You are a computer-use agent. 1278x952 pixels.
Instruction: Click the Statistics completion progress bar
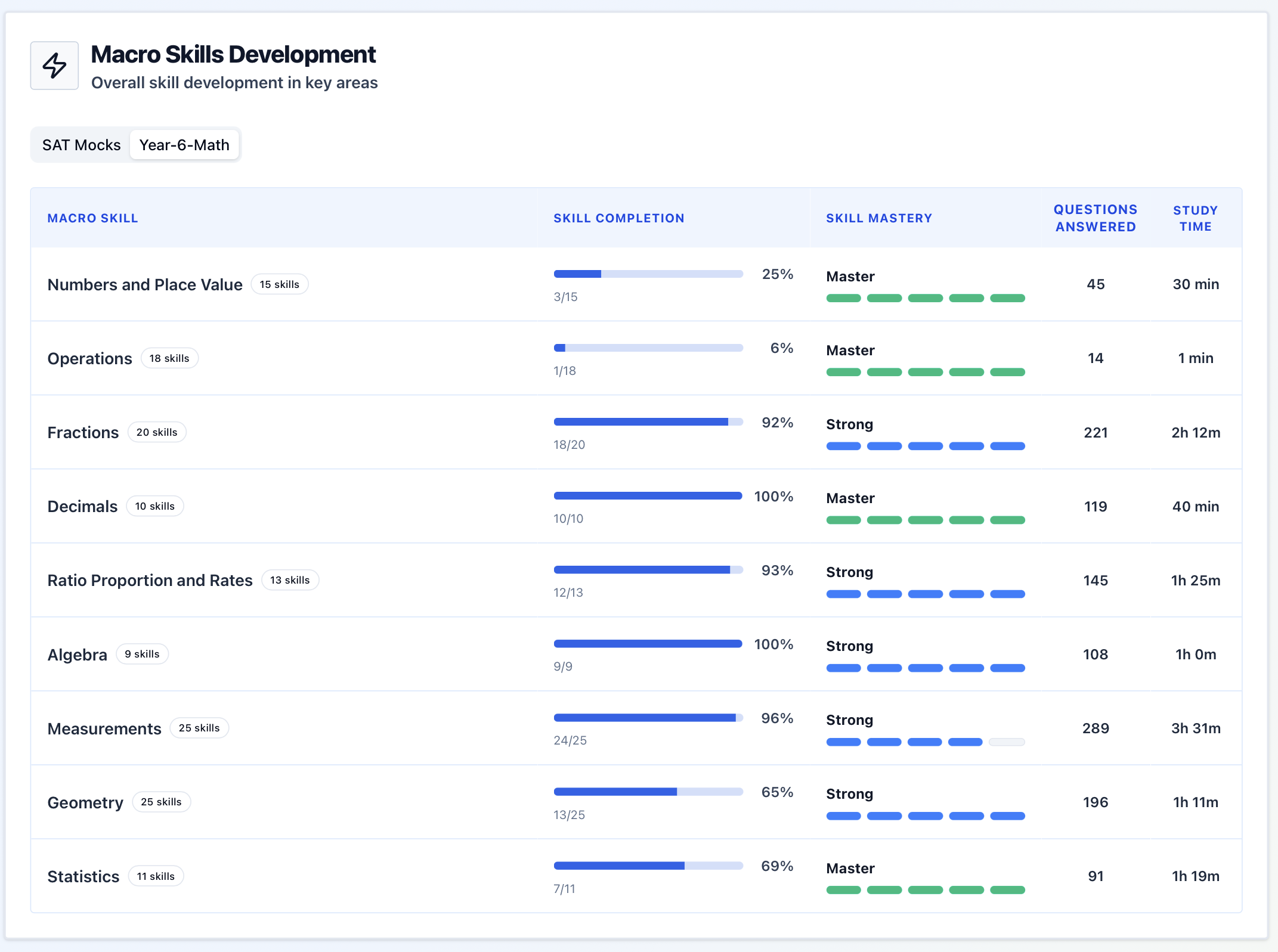pyautogui.click(x=648, y=866)
